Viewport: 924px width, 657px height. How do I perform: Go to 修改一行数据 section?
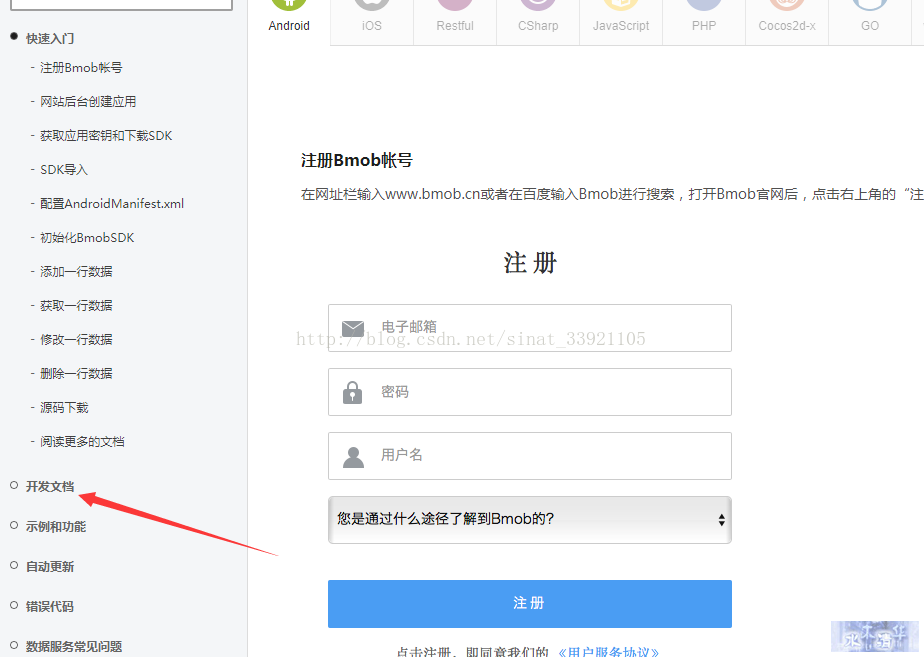76,340
